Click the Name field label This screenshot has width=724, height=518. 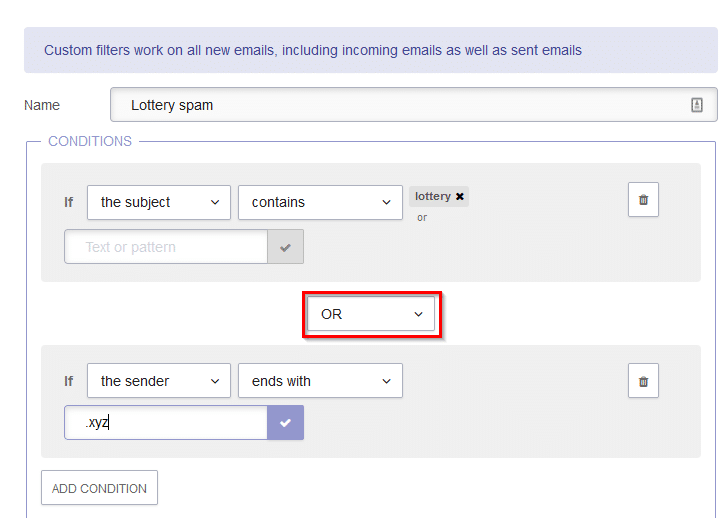pyautogui.click(x=42, y=105)
